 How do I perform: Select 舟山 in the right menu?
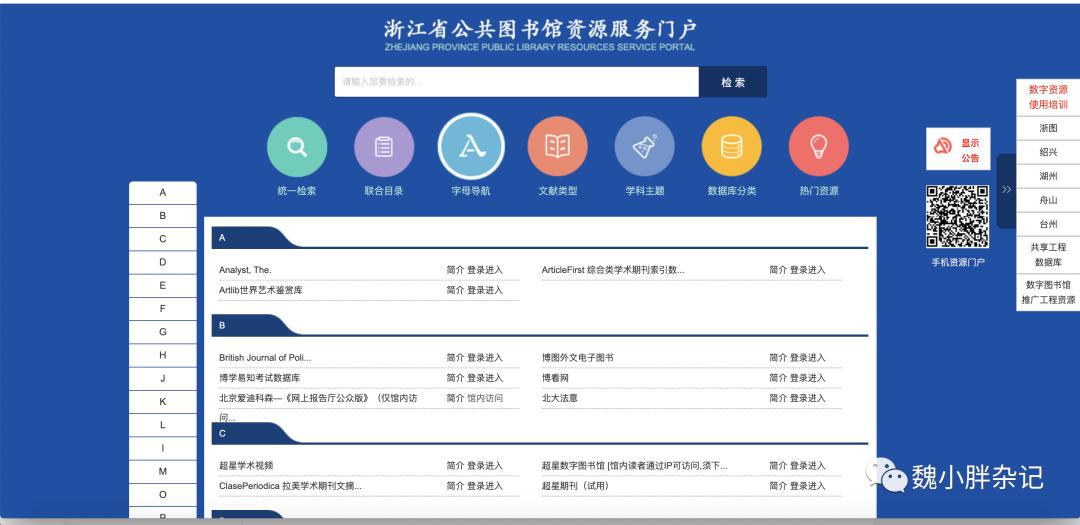click(x=1048, y=200)
